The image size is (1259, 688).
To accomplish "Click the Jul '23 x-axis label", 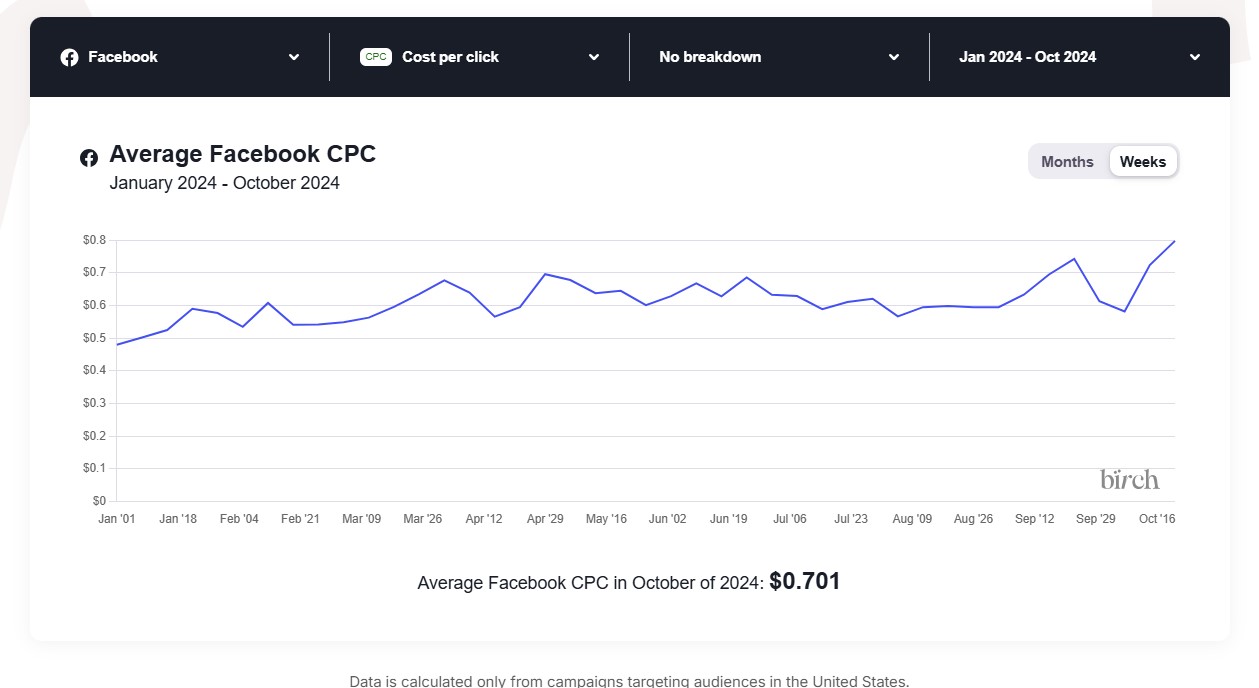I will pyautogui.click(x=851, y=519).
